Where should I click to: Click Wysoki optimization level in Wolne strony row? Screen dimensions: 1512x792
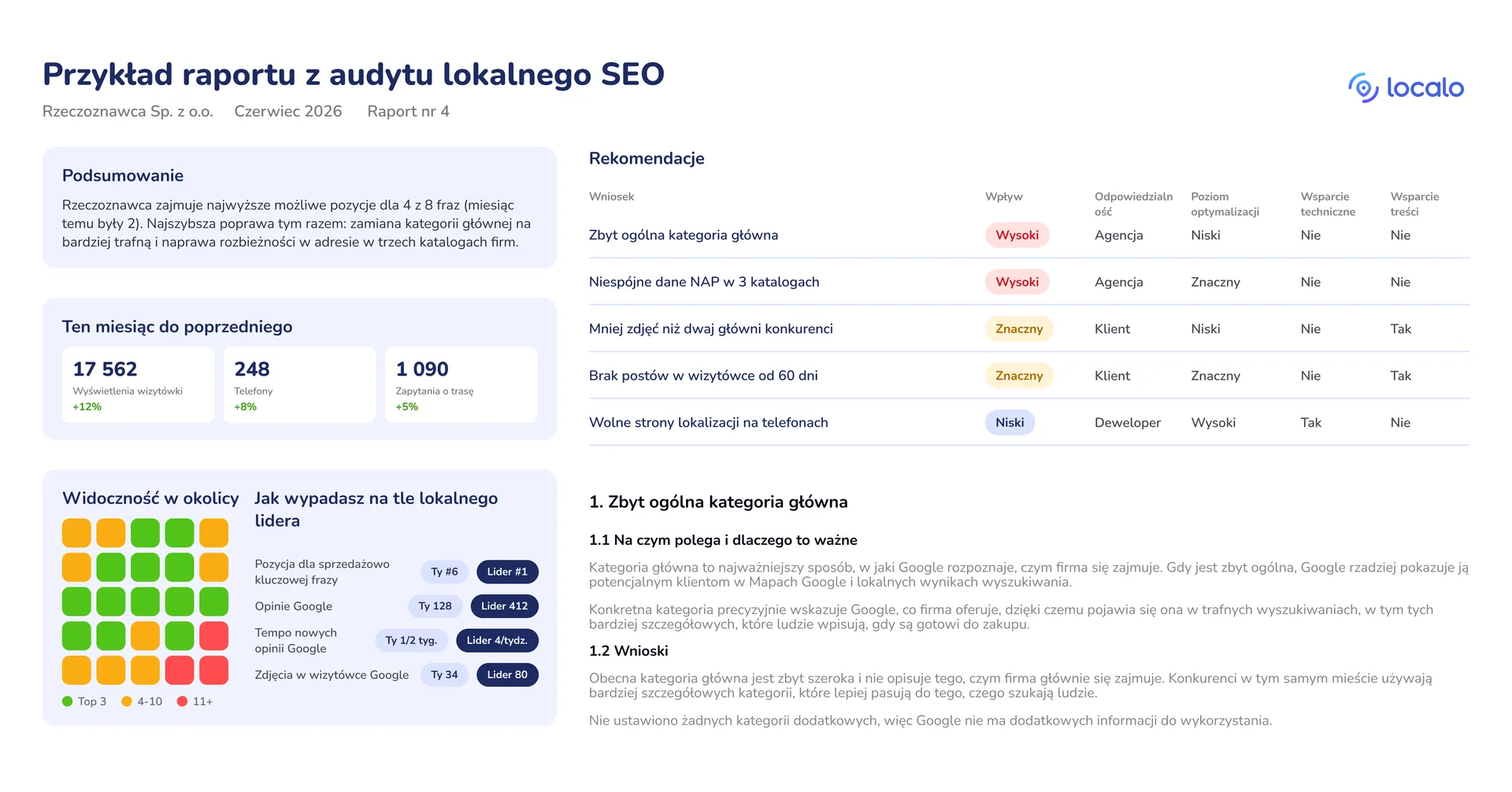(x=1213, y=423)
